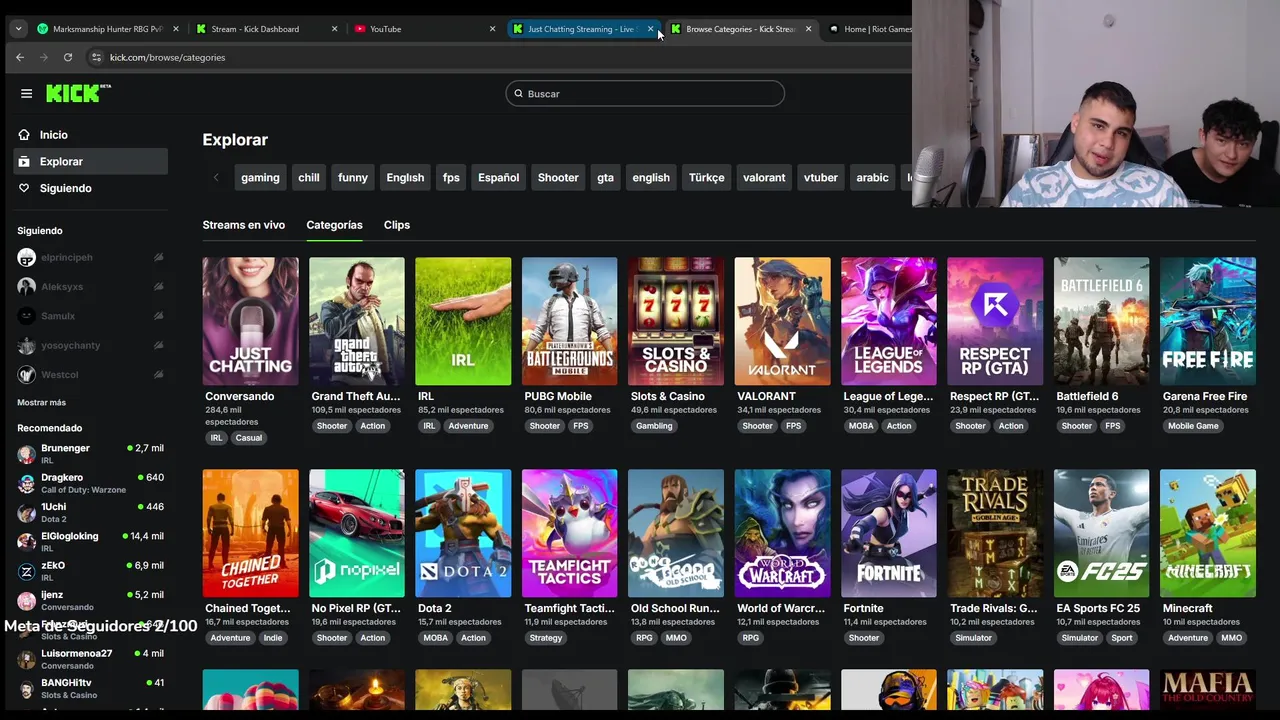
Task: Toggle notification bell for elprincipeh
Action: pyautogui.click(x=158, y=258)
